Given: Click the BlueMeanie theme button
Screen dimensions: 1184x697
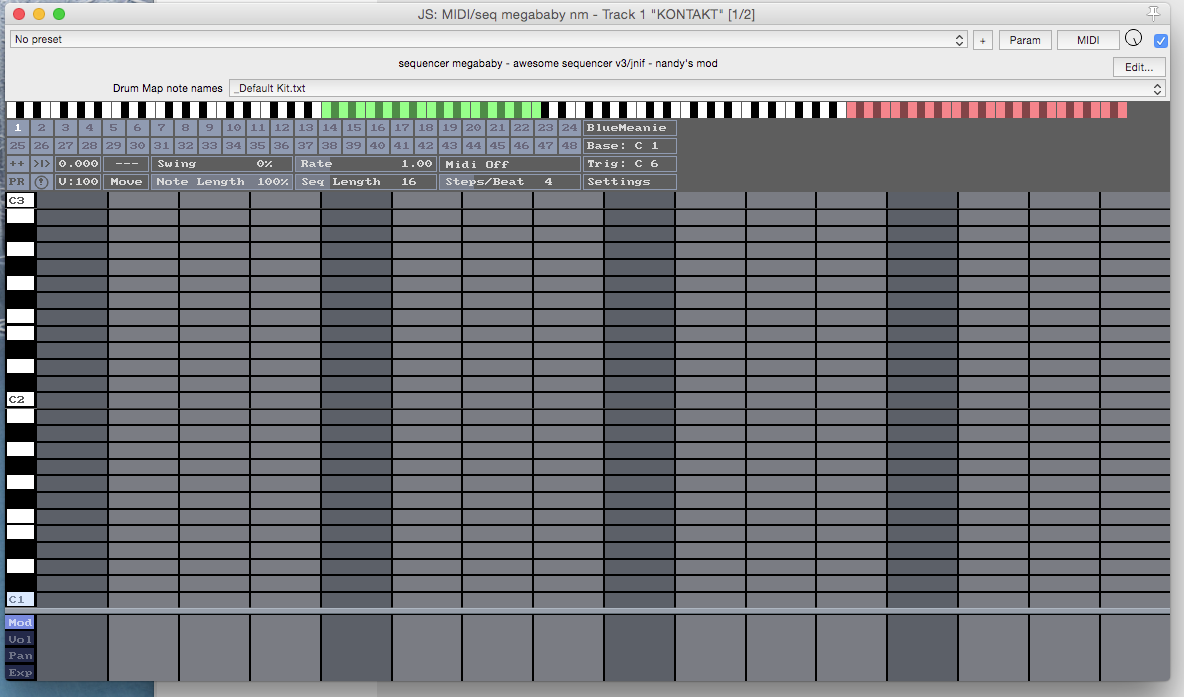Looking at the screenshot, I should click(630, 128).
